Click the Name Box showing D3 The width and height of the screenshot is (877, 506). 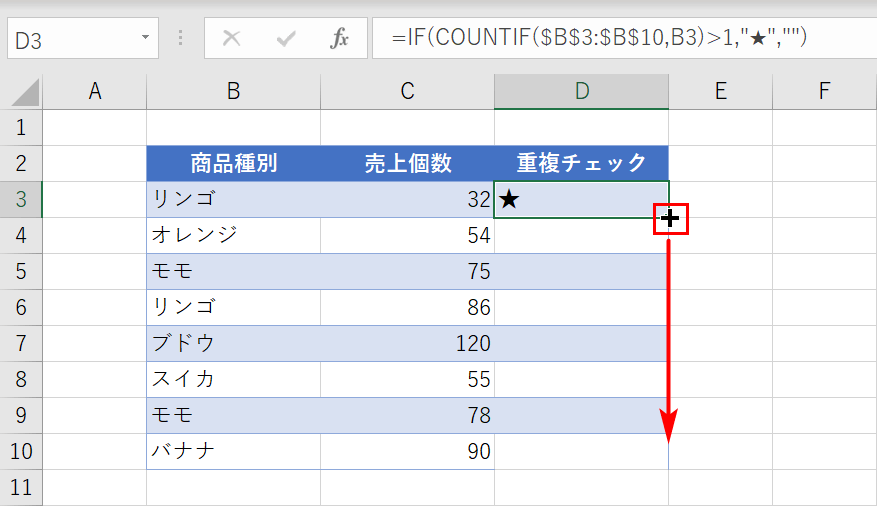coord(70,40)
